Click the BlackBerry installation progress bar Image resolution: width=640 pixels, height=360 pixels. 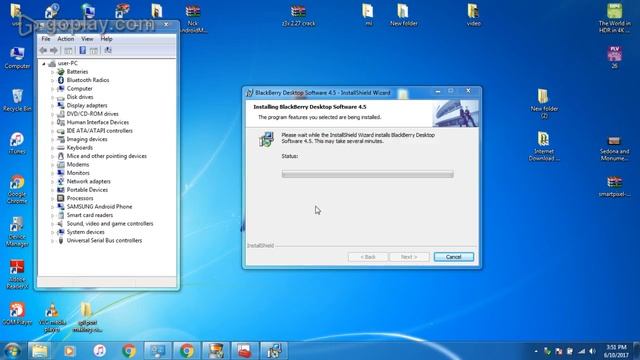click(367, 174)
